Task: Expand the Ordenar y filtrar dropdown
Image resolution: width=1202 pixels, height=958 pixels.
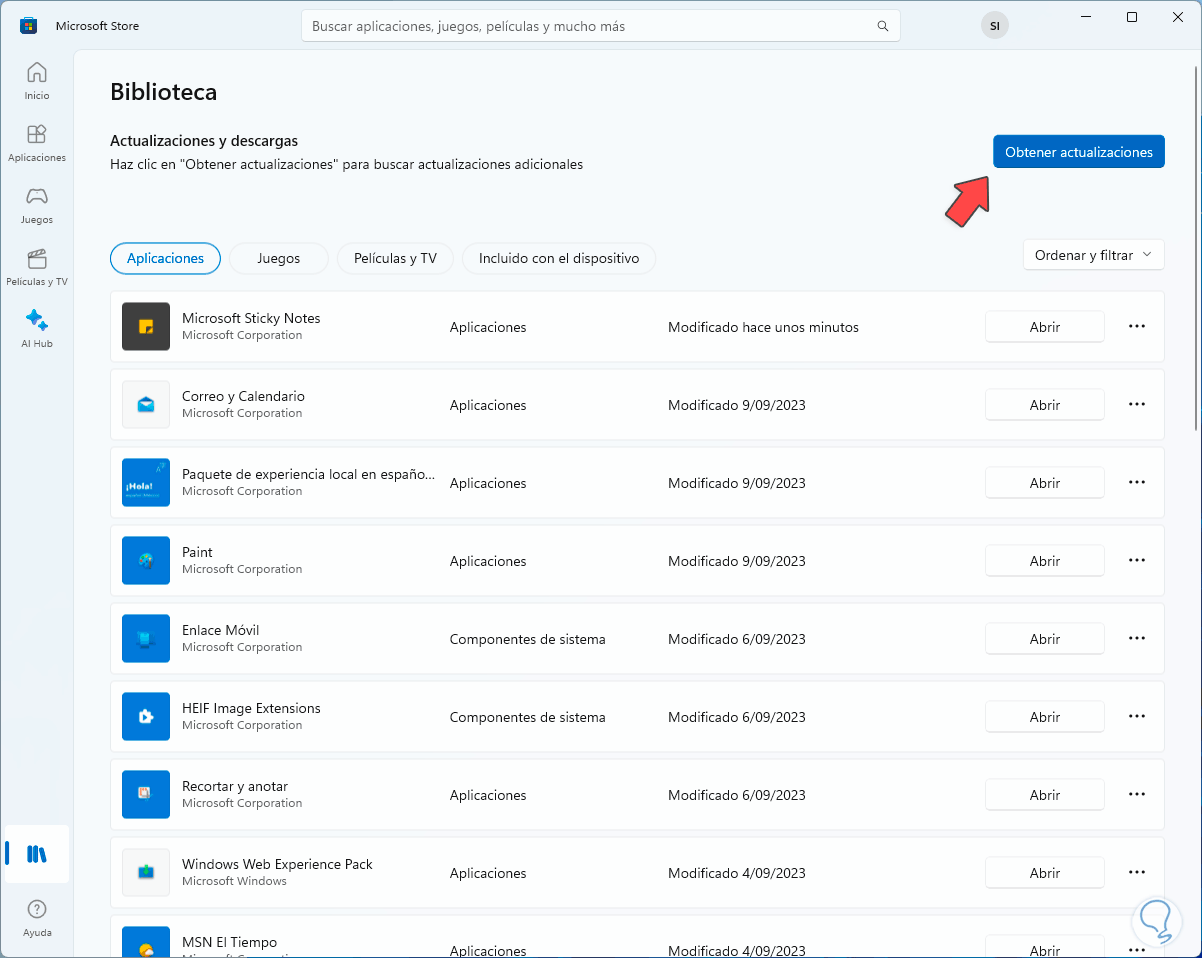Action: click(x=1093, y=255)
